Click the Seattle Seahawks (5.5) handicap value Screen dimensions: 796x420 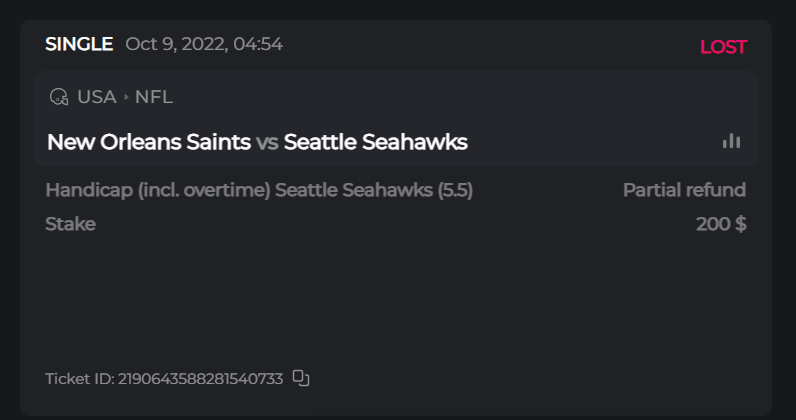click(374, 190)
